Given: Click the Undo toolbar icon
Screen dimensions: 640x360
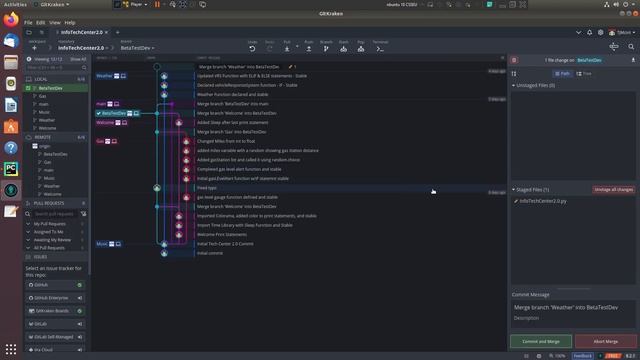Looking at the screenshot, I should pos(252,49).
